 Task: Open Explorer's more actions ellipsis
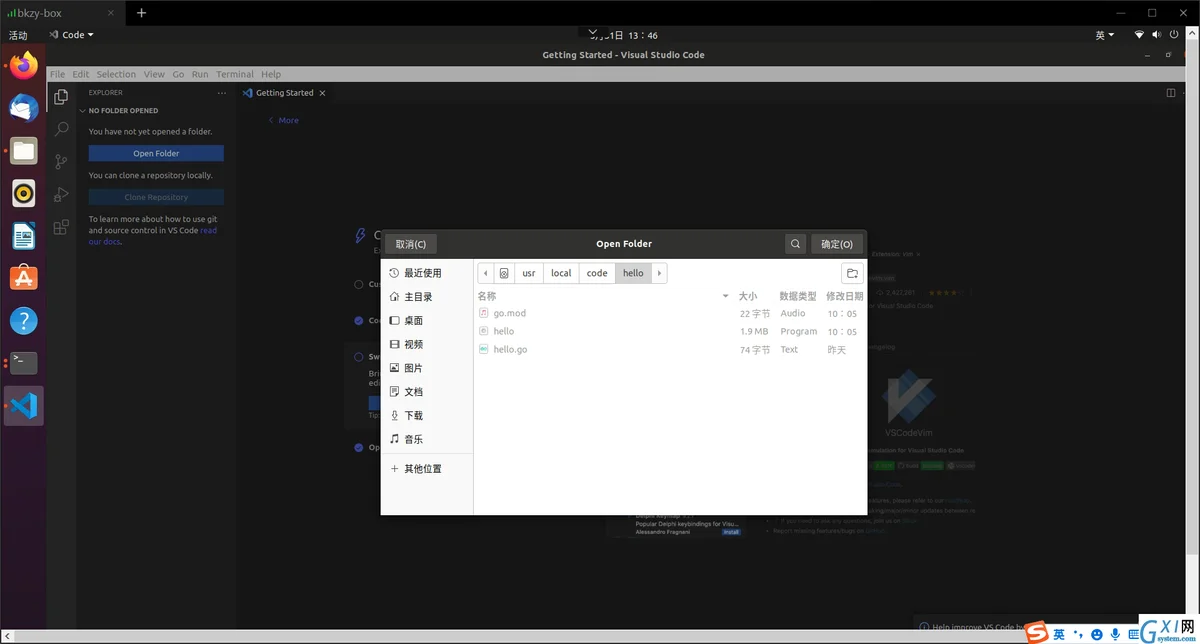tap(222, 93)
